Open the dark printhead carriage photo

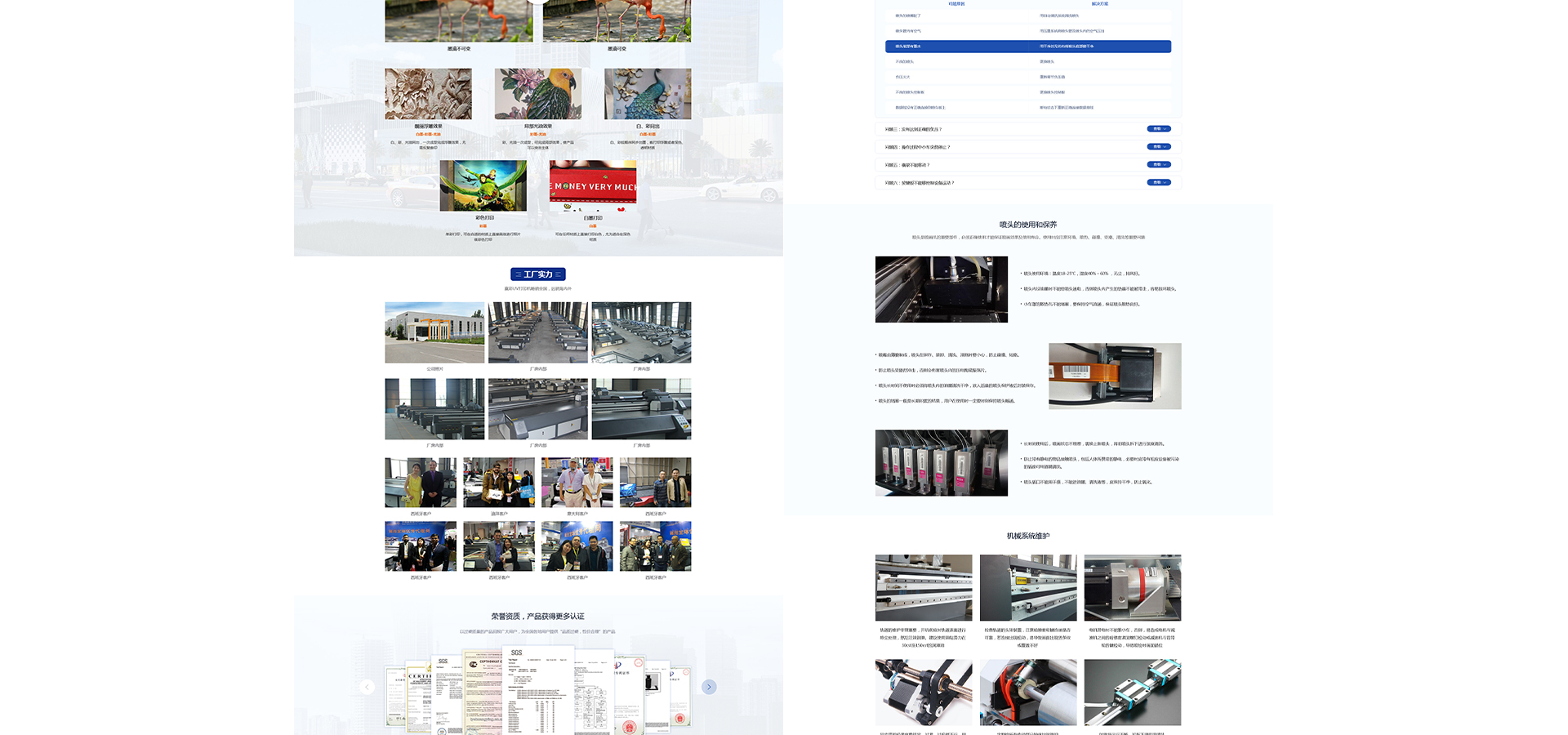coord(942,289)
